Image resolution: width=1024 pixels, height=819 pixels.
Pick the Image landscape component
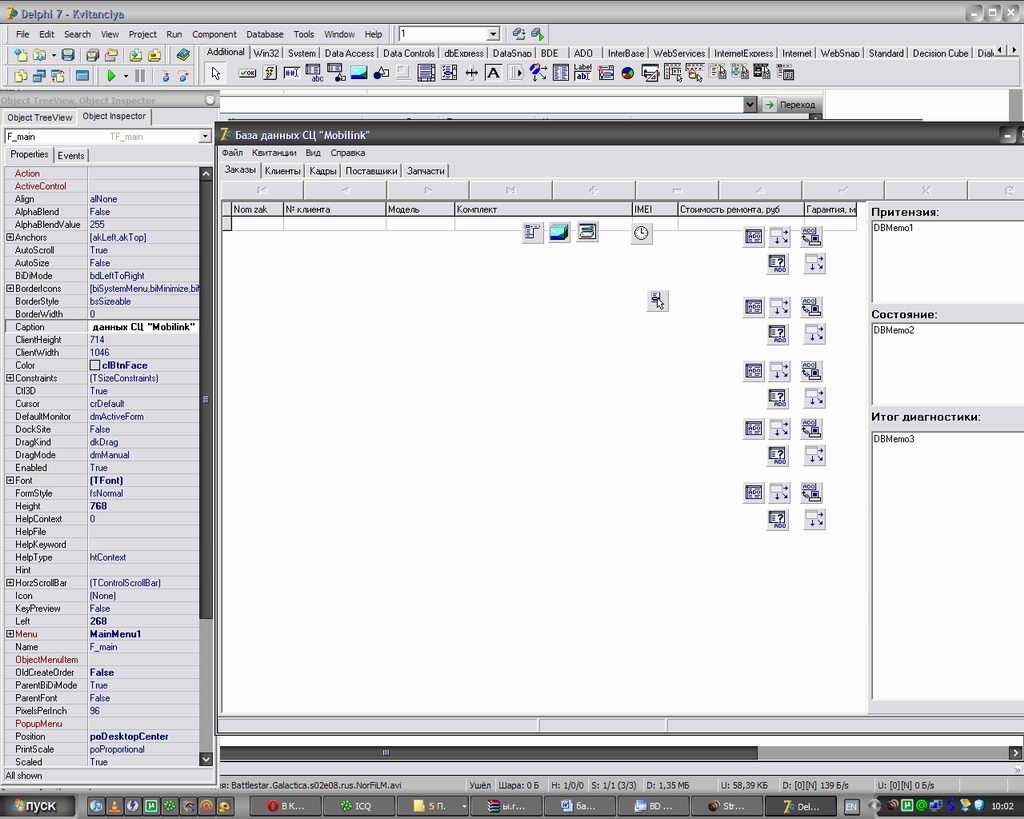tap(359, 73)
